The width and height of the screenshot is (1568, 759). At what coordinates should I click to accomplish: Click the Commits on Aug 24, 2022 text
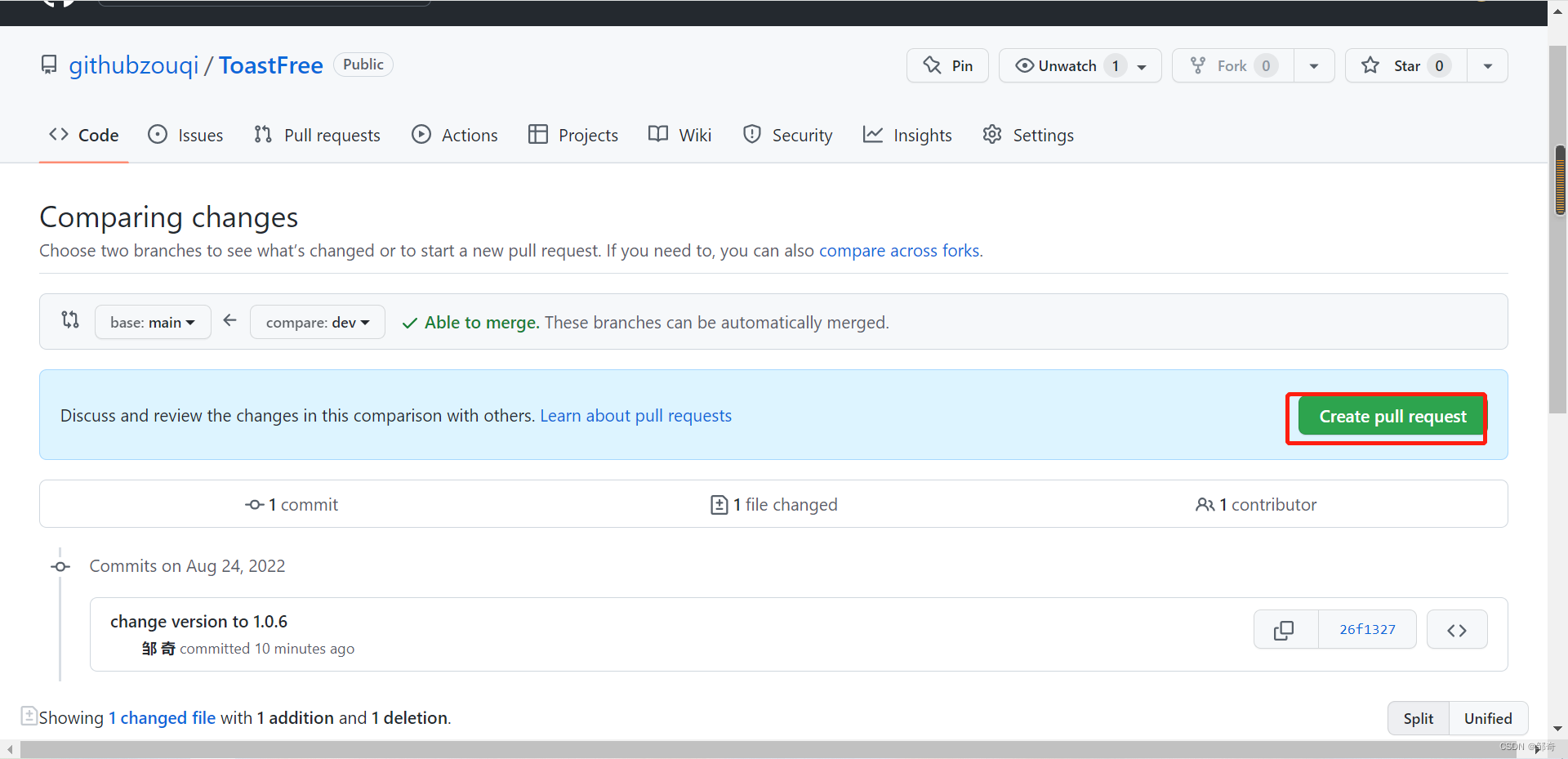(x=187, y=566)
